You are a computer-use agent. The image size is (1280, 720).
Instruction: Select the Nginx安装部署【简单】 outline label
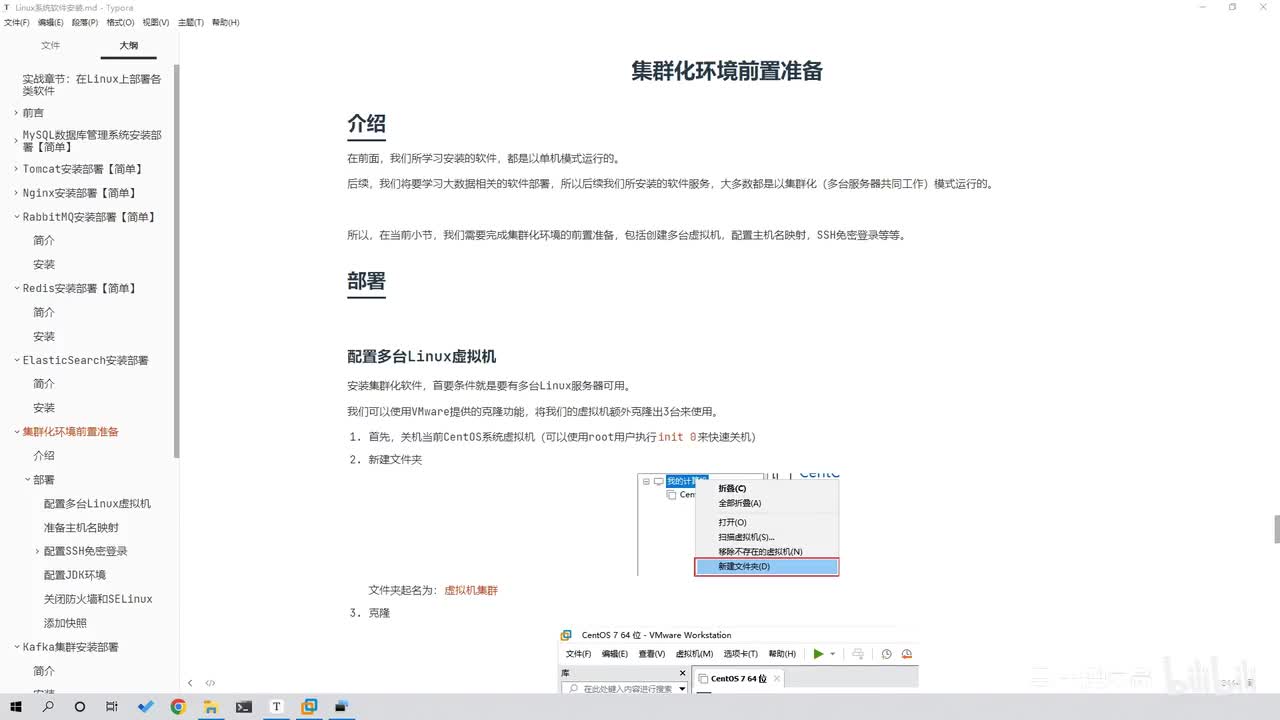pyautogui.click(x=80, y=193)
